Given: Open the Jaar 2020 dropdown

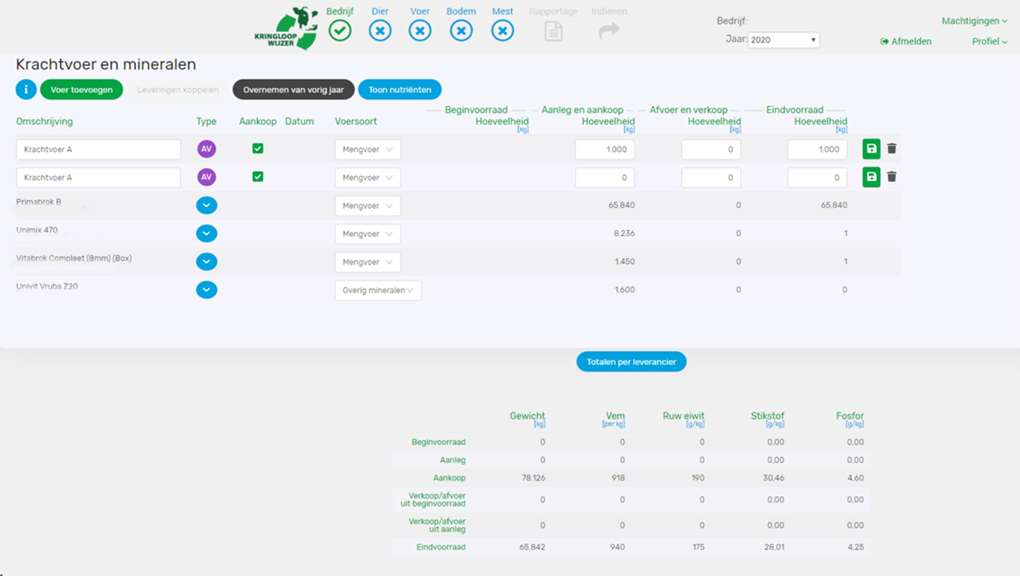Looking at the screenshot, I should pyautogui.click(x=784, y=40).
